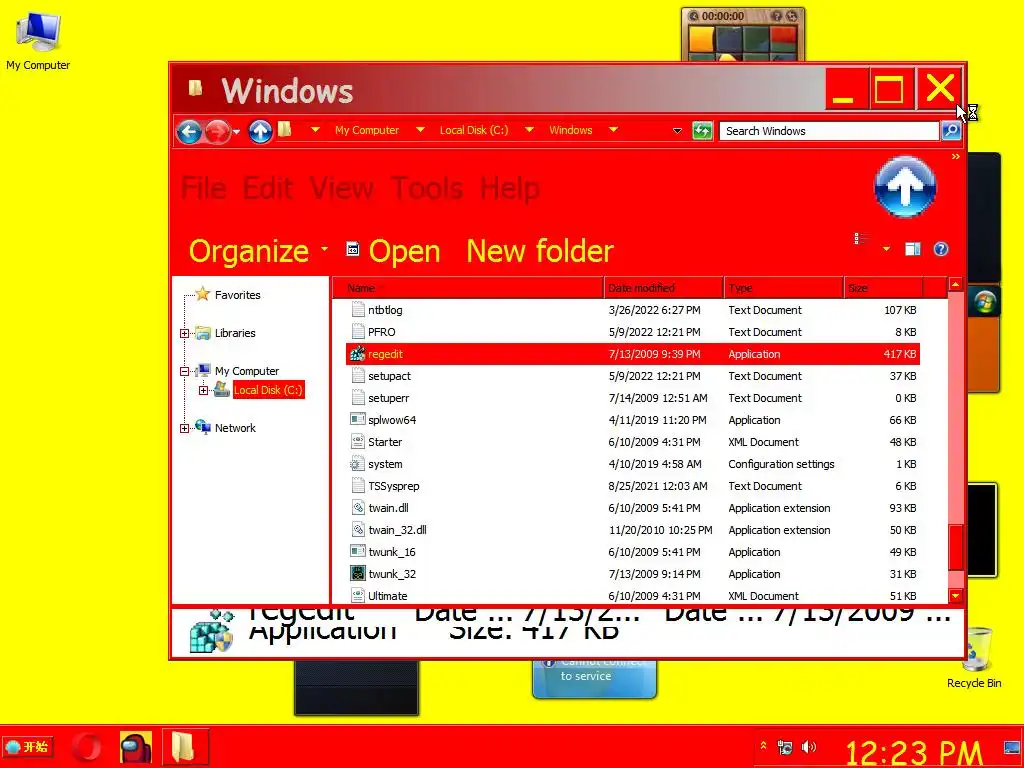Click the red Forward arrow button
The width and height of the screenshot is (1024, 768).
217,132
